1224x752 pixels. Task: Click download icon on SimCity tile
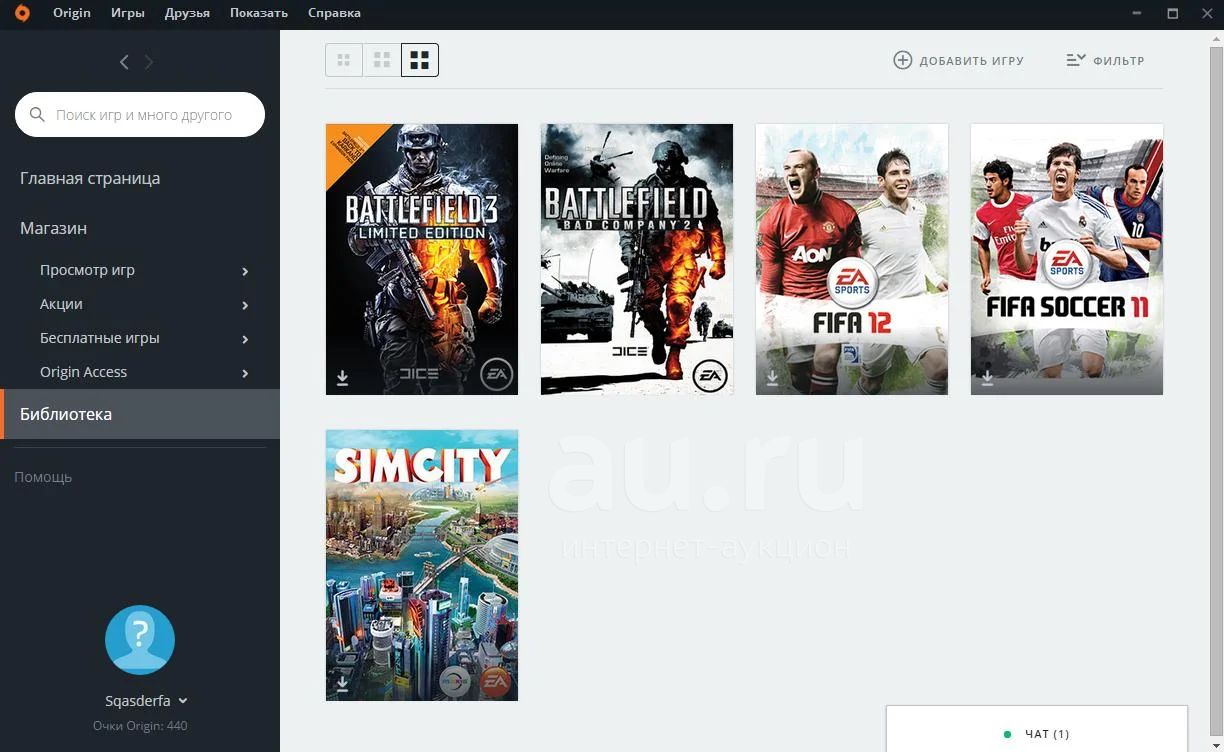(x=342, y=683)
